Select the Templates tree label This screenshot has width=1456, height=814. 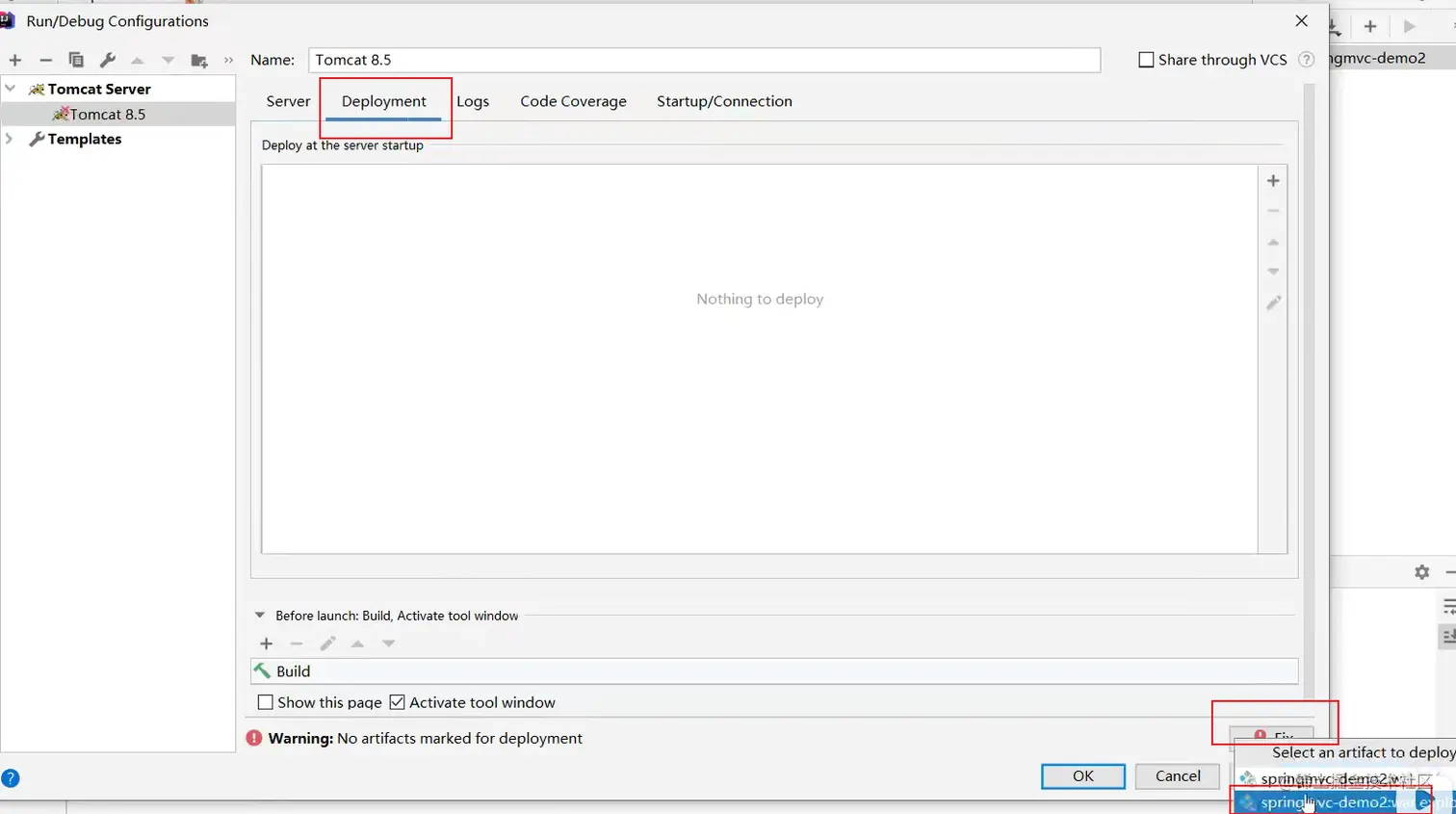[x=85, y=139]
